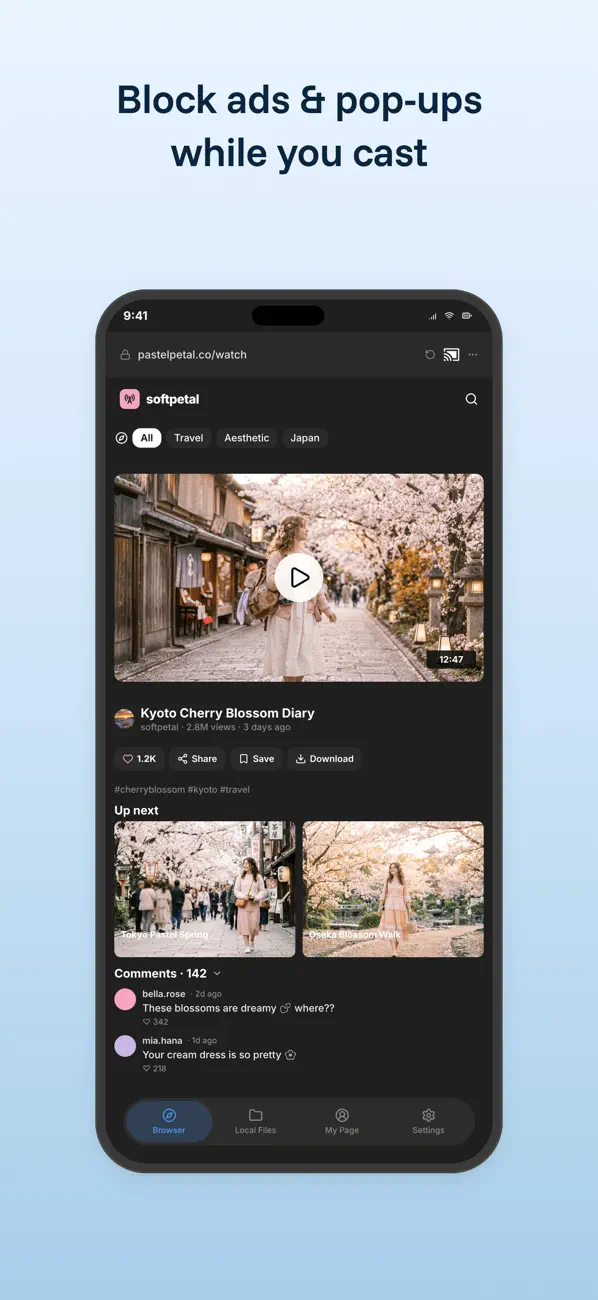Expand the Comments chevron dropdown
598x1300 pixels.
click(217, 974)
